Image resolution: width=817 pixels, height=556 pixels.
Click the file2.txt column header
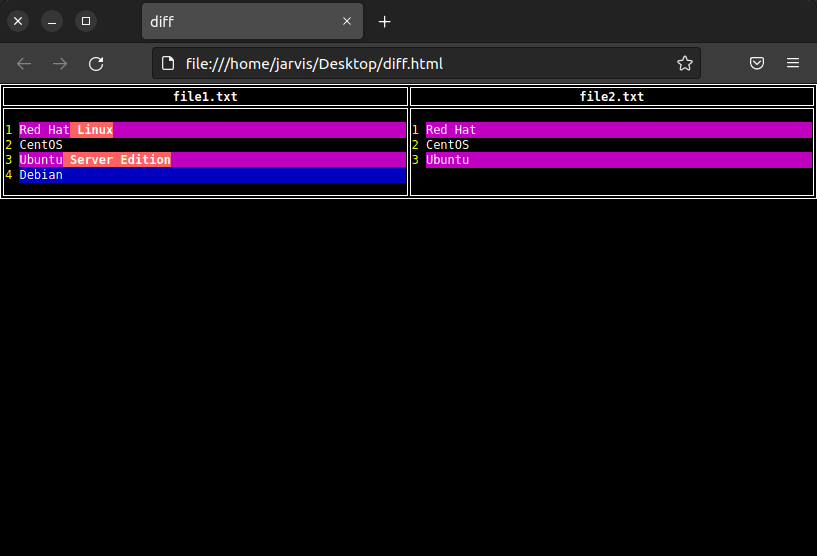[x=612, y=96]
